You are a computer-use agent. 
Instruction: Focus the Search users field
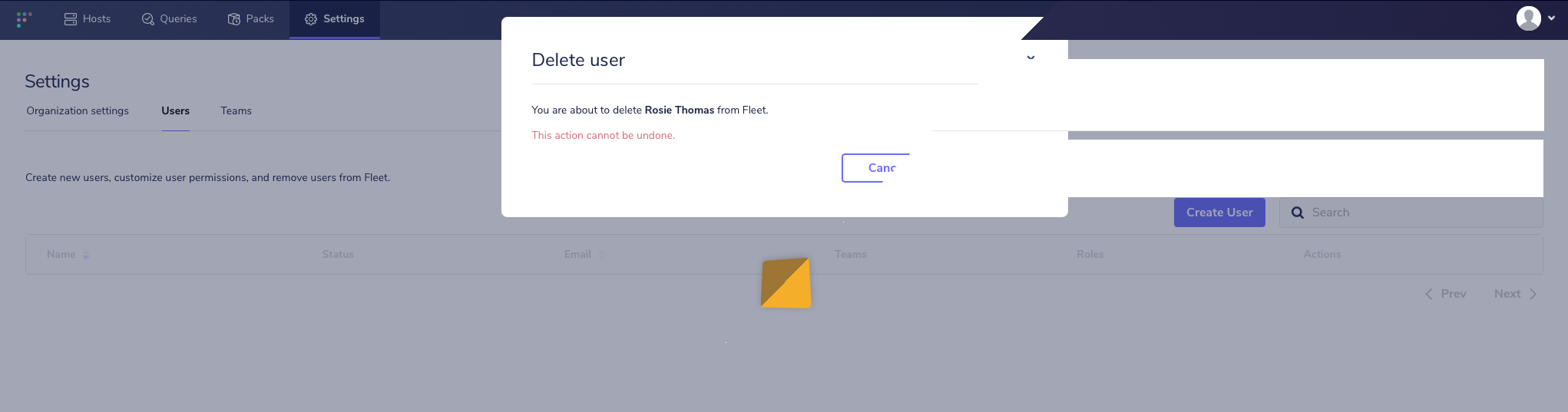[1411, 213]
